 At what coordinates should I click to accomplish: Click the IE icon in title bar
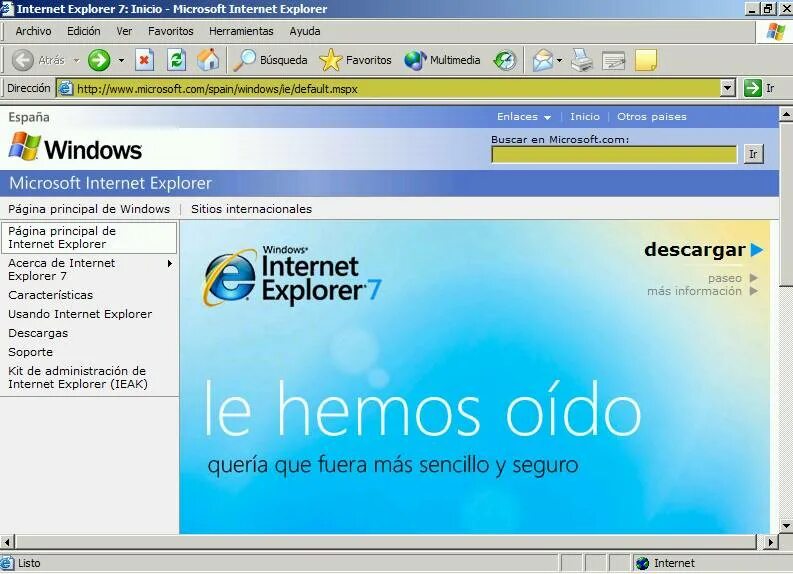(x=7, y=9)
